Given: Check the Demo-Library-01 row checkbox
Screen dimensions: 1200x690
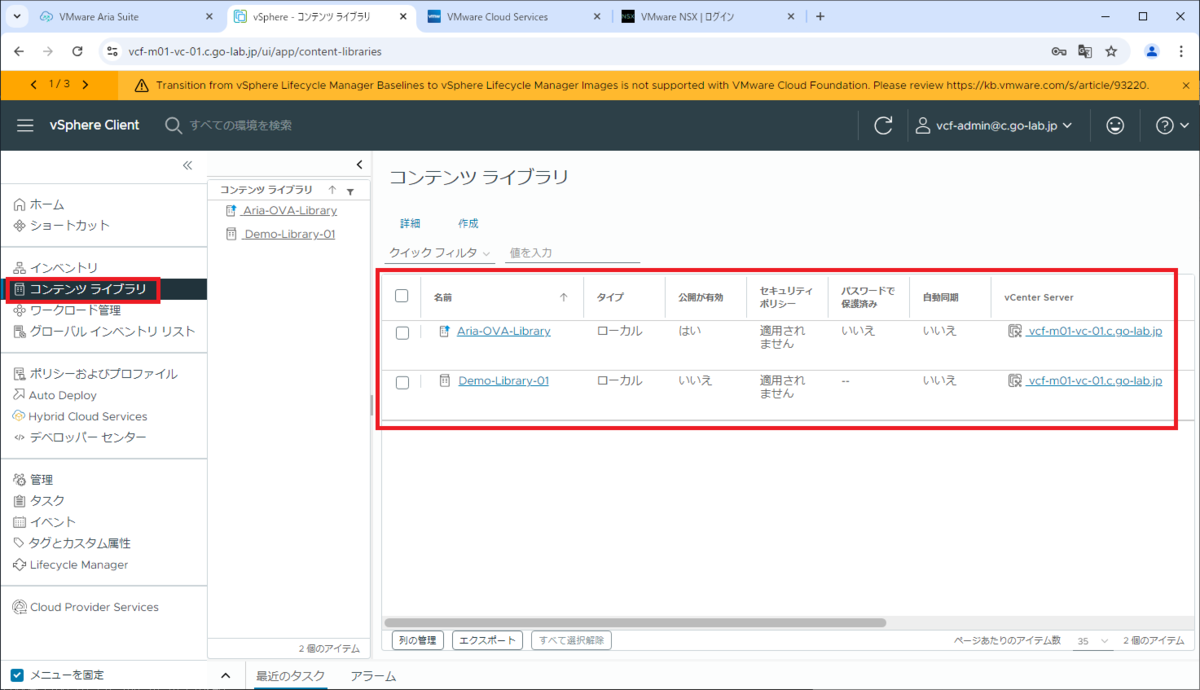Looking at the screenshot, I should [402, 383].
